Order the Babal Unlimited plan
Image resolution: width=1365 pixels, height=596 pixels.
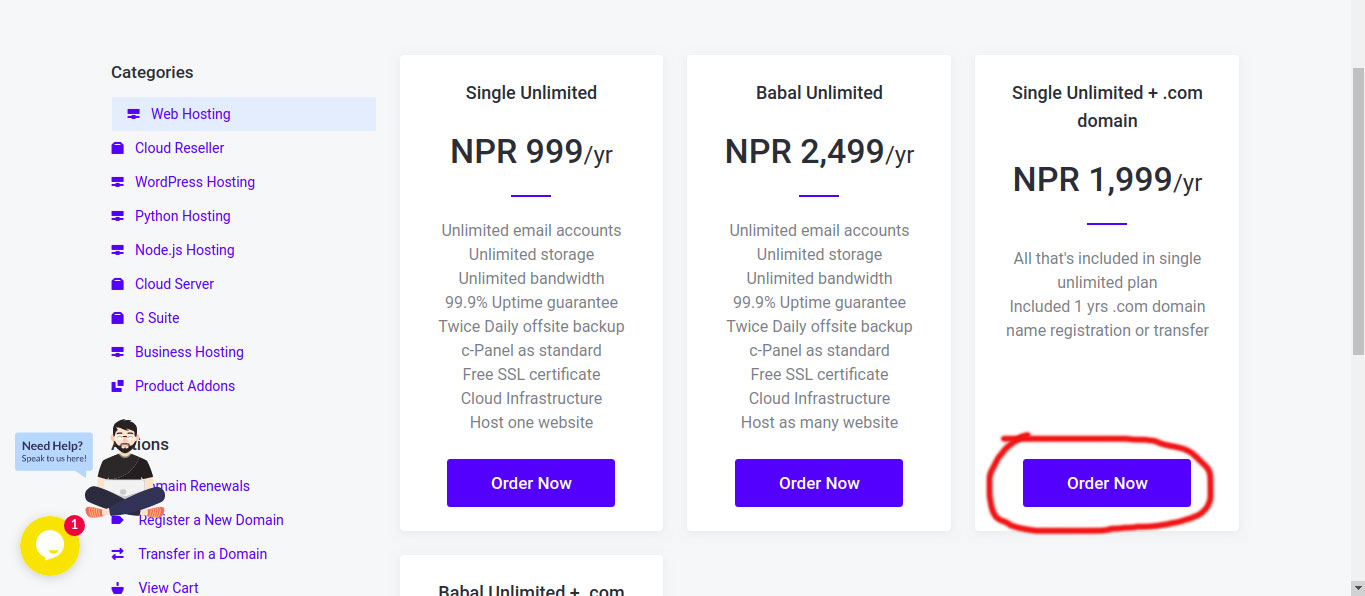point(818,483)
